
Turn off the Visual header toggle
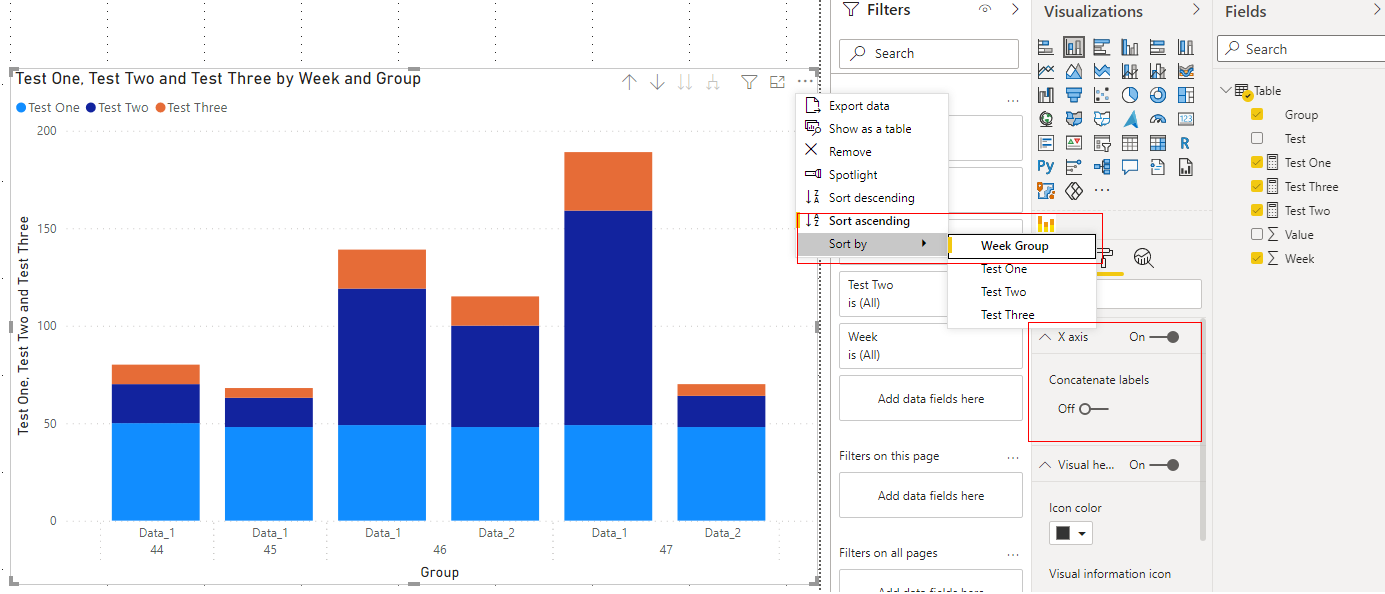(x=1164, y=465)
